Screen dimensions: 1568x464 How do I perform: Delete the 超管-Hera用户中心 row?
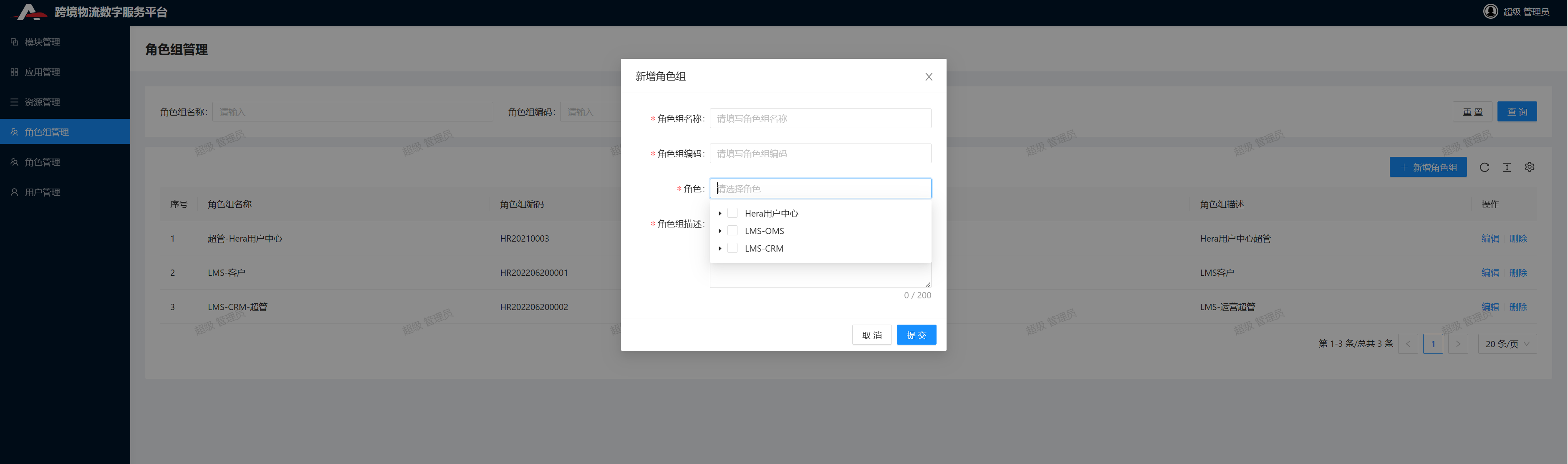(x=1518, y=239)
